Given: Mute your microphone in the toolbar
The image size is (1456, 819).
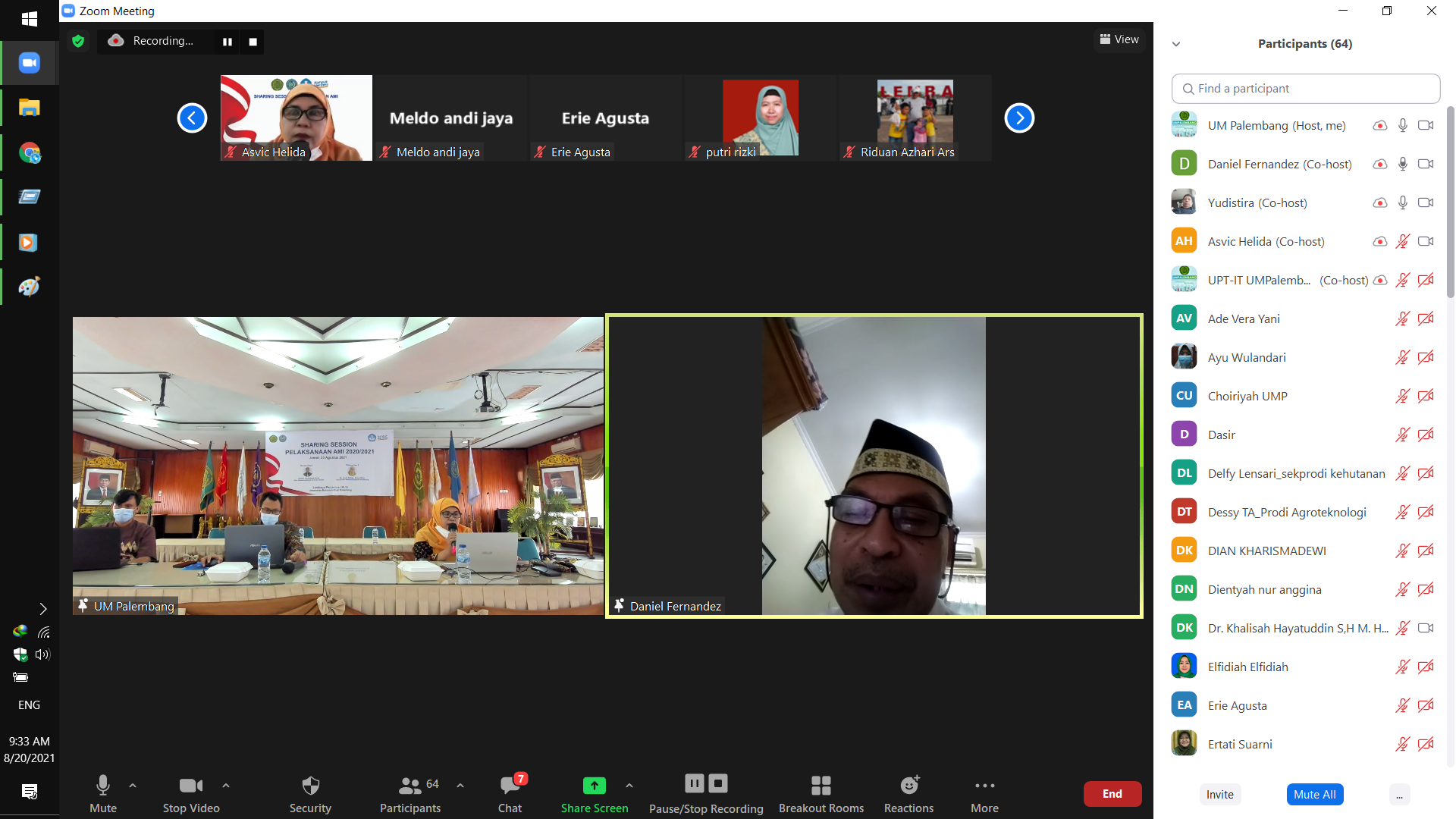Looking at the screenshot, I should (103, 786).
